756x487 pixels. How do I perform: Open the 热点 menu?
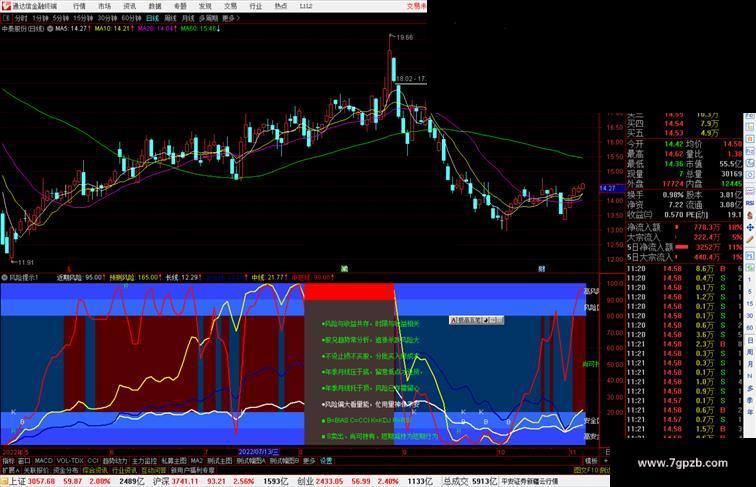[280, 6]
